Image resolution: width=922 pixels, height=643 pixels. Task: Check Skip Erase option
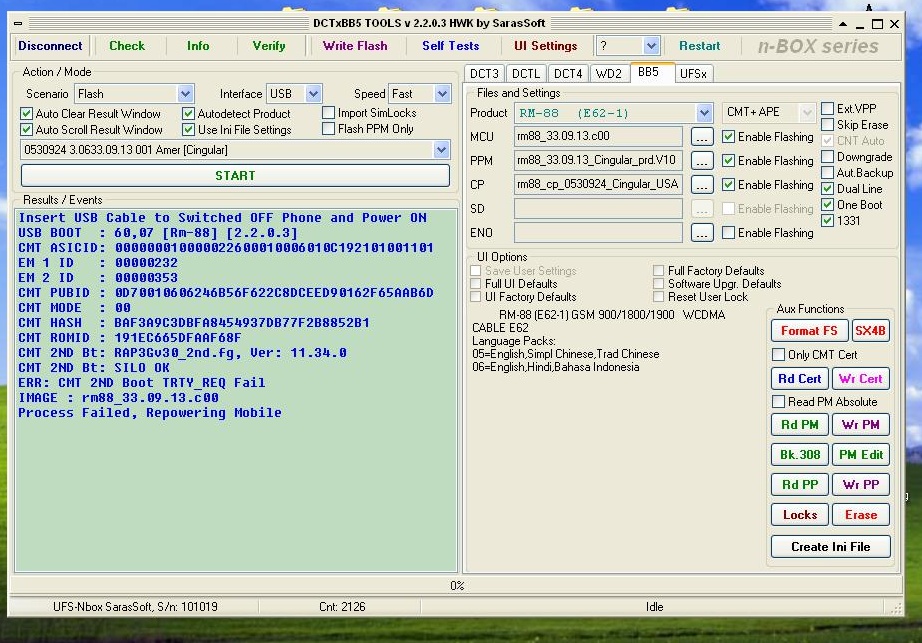[x=827, y=125]
